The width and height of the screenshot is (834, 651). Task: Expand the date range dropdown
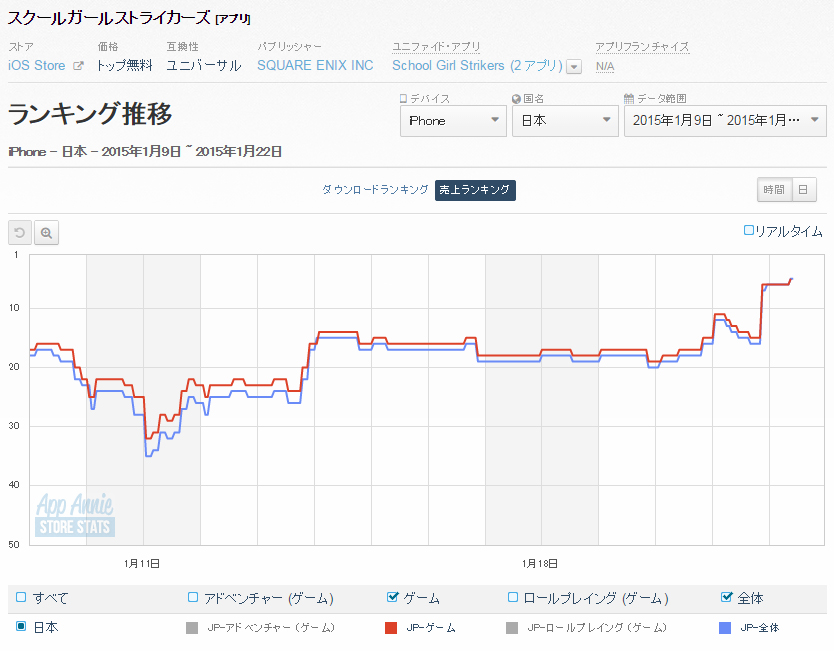click(724, 121)
